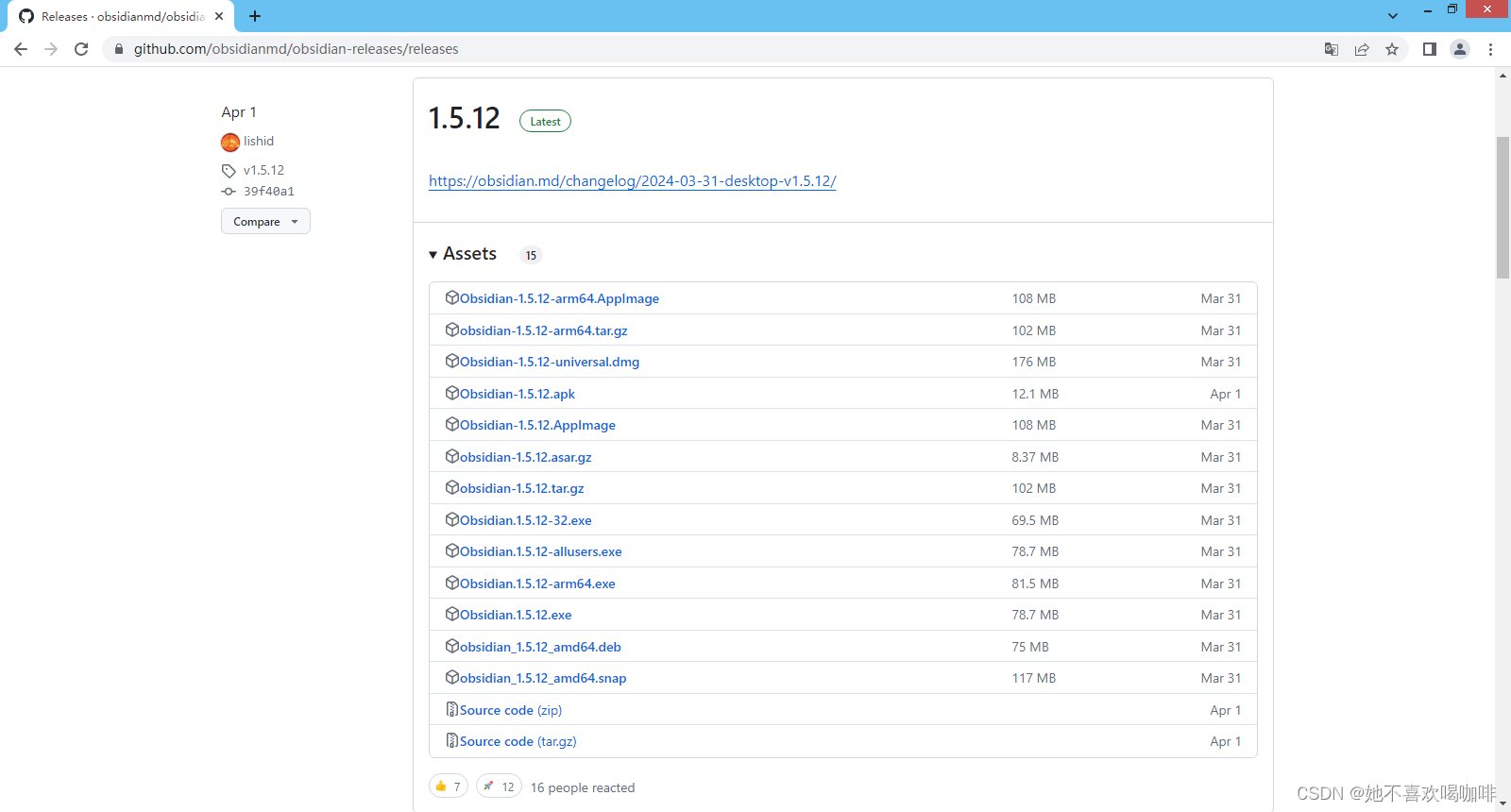Click package icon for Obsidian.1.5.12.exe row
The height and width of the screenshot is (812, 1511).
point(452,614)
